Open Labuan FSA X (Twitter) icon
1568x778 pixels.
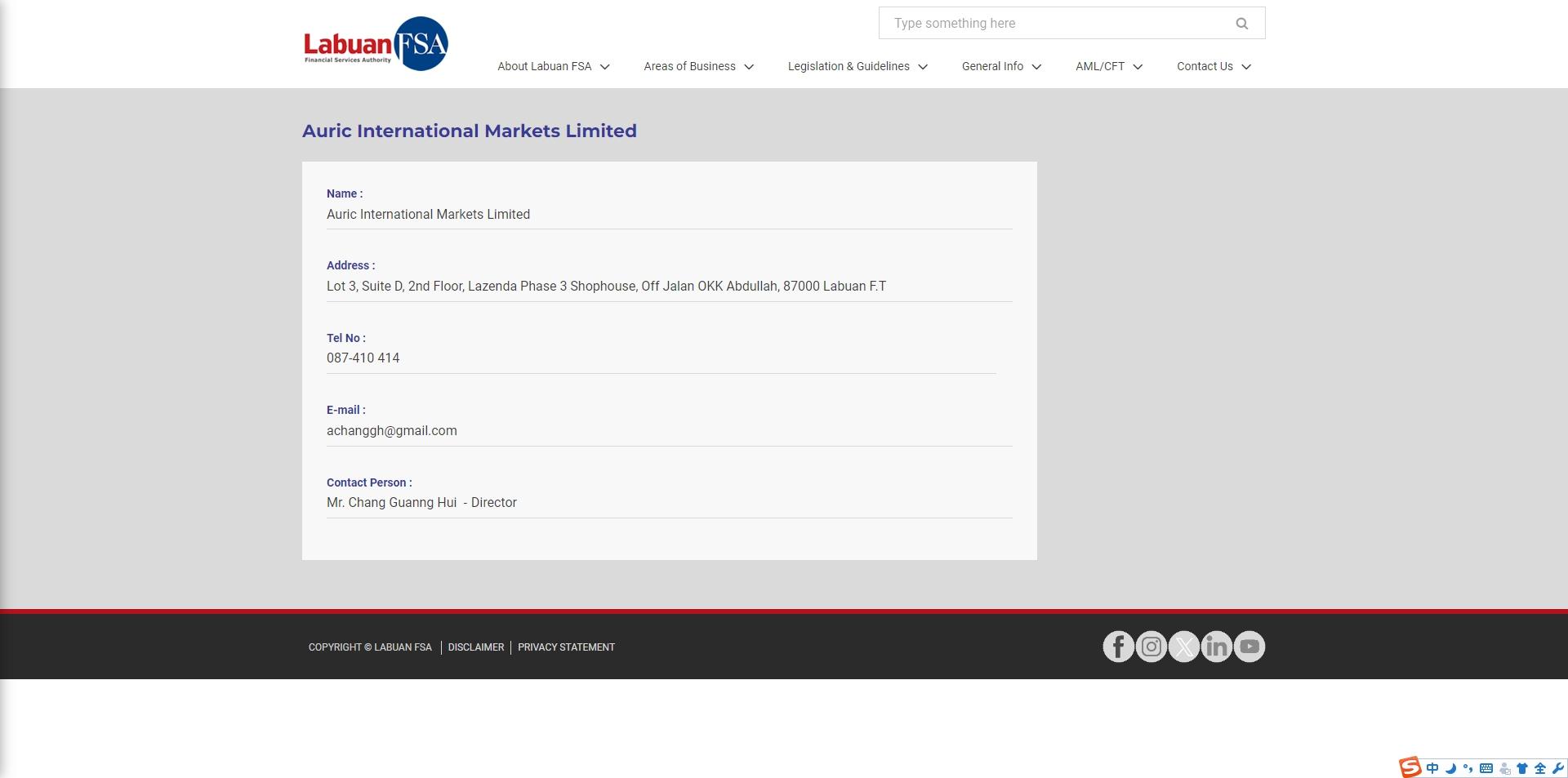tap(1184, 647)
